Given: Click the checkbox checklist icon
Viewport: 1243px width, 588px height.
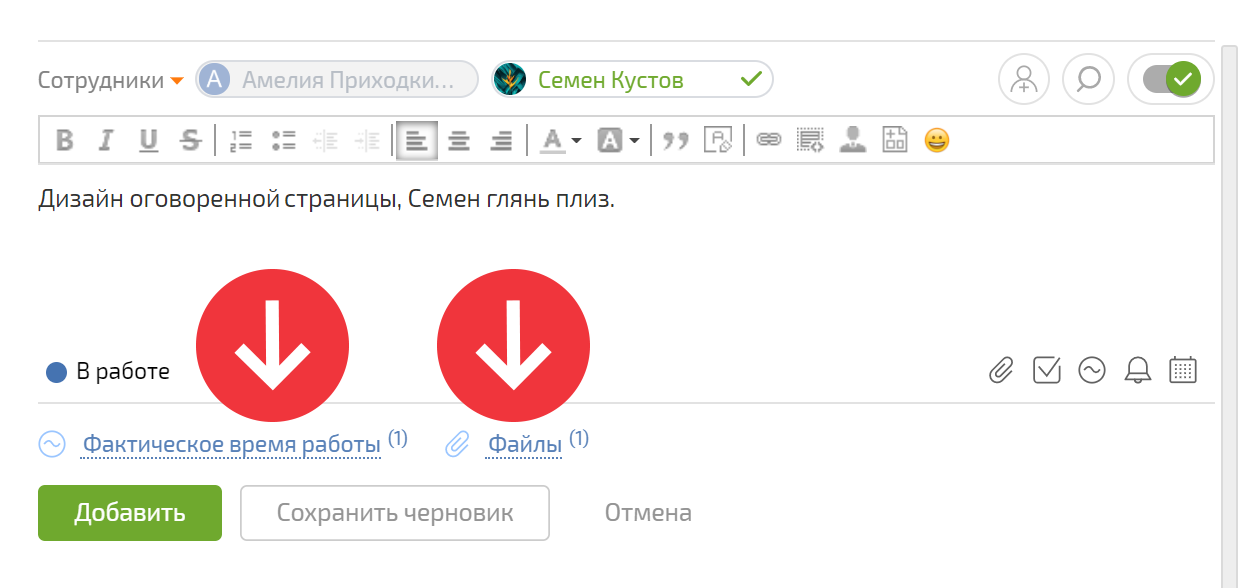Looking at the screenshot, I should click(x=1046, y=371).
